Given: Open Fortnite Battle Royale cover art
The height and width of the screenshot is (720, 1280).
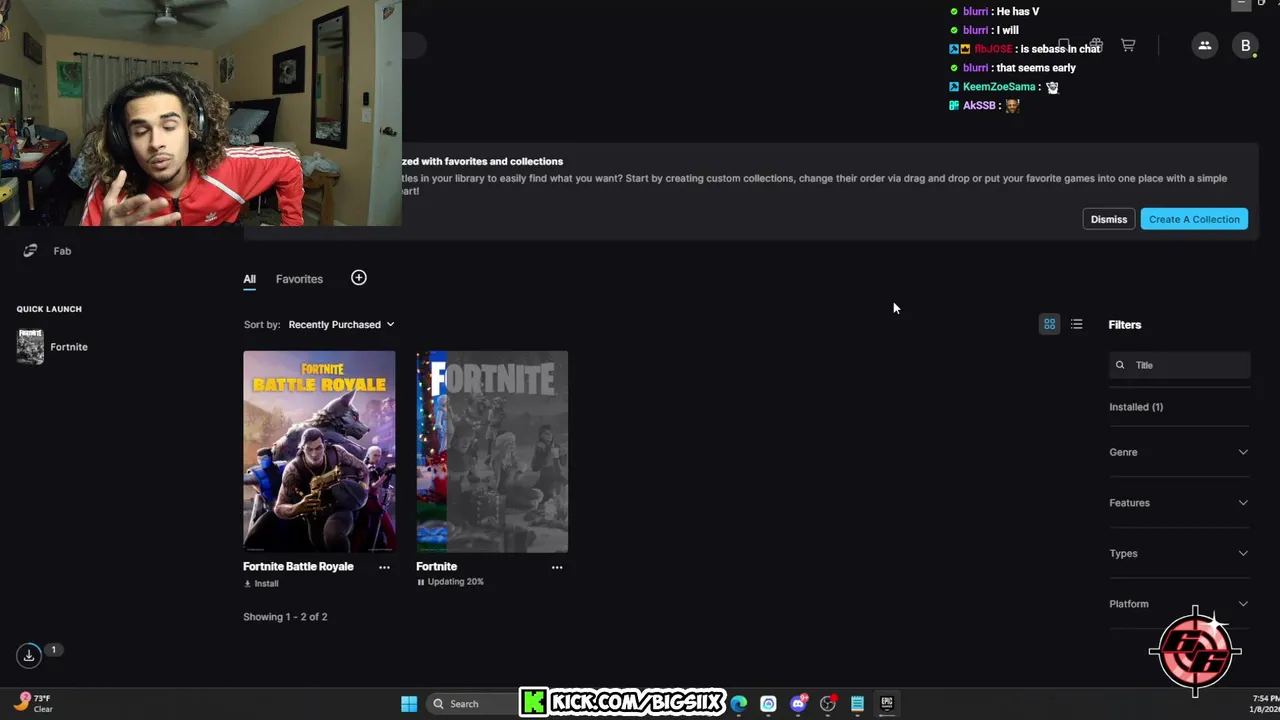Looking at the screenshot, I should 319,451.
